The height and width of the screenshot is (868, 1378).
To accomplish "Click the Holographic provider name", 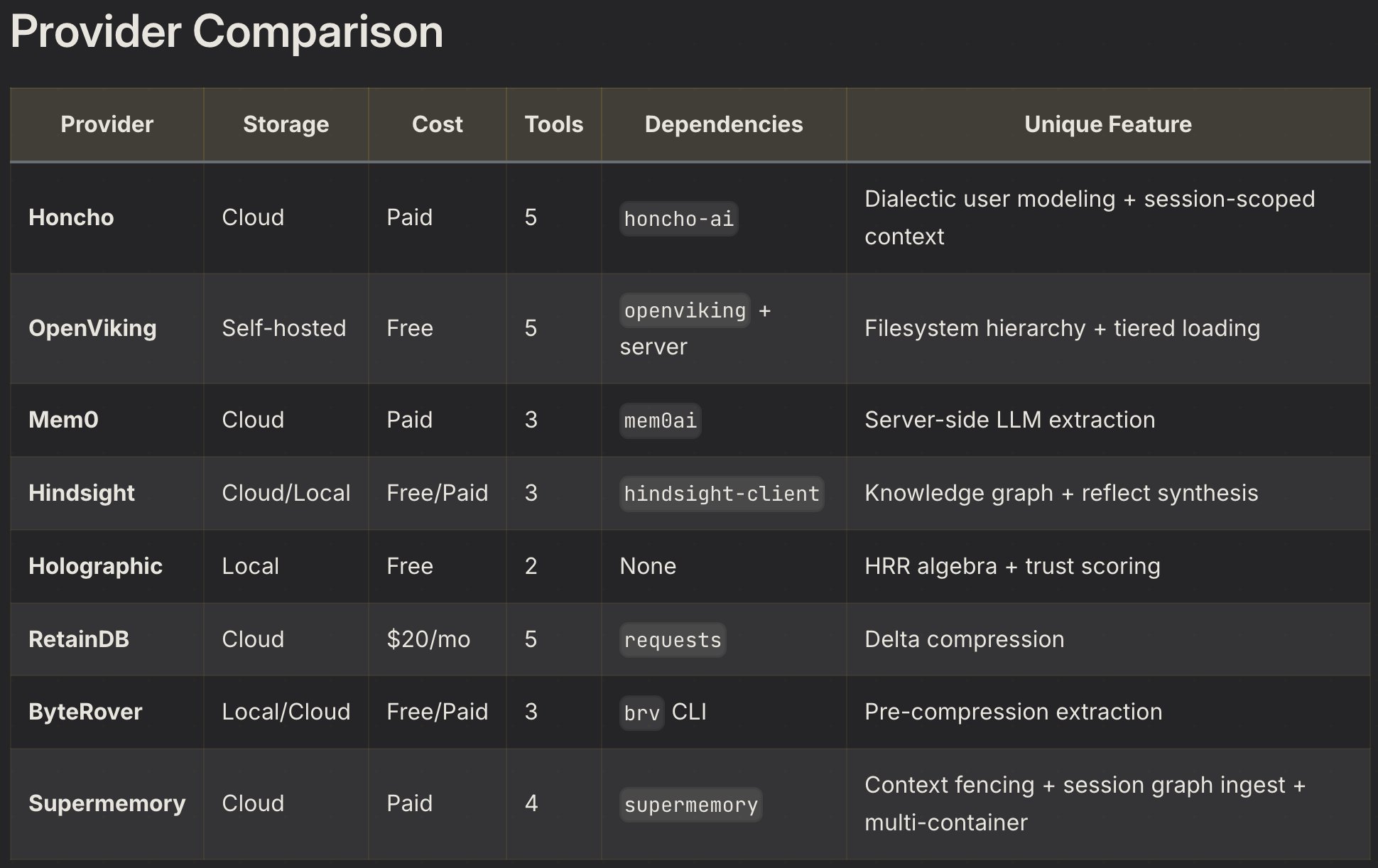I will pos(95,566).
